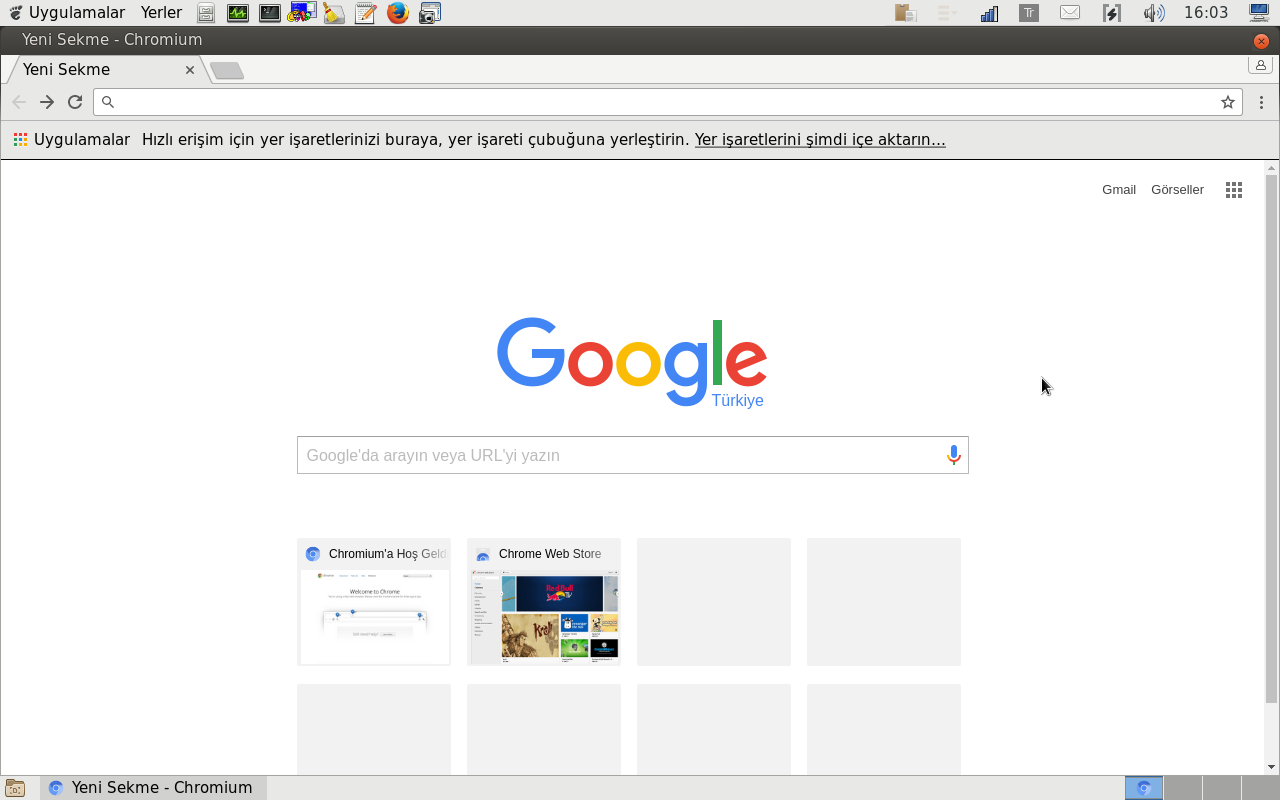This screenshot has width=1280, height=800.
Task: Launch Firefox from the top panel
Action: (398, 13)
